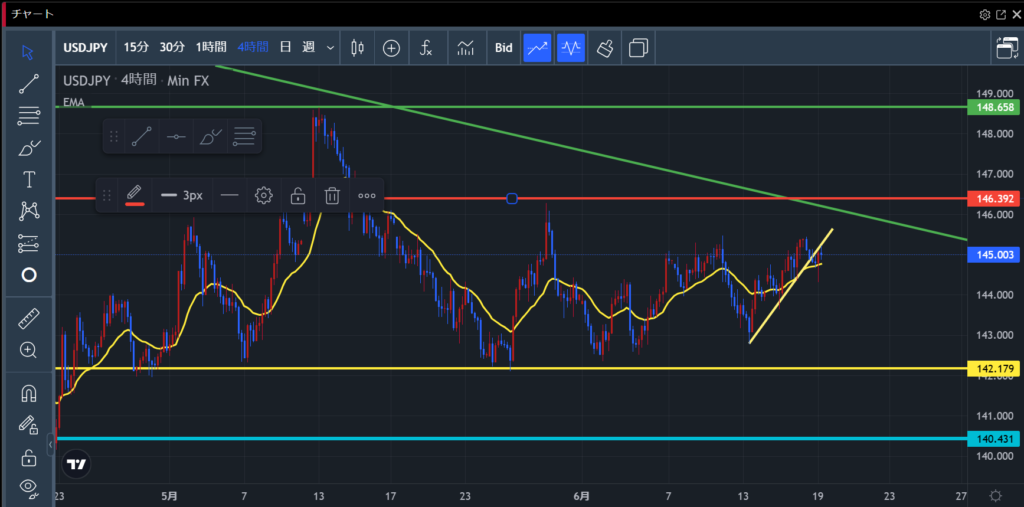Click the TradingView logo
This screenshot has width=1024, height=507.
point(76,465)
